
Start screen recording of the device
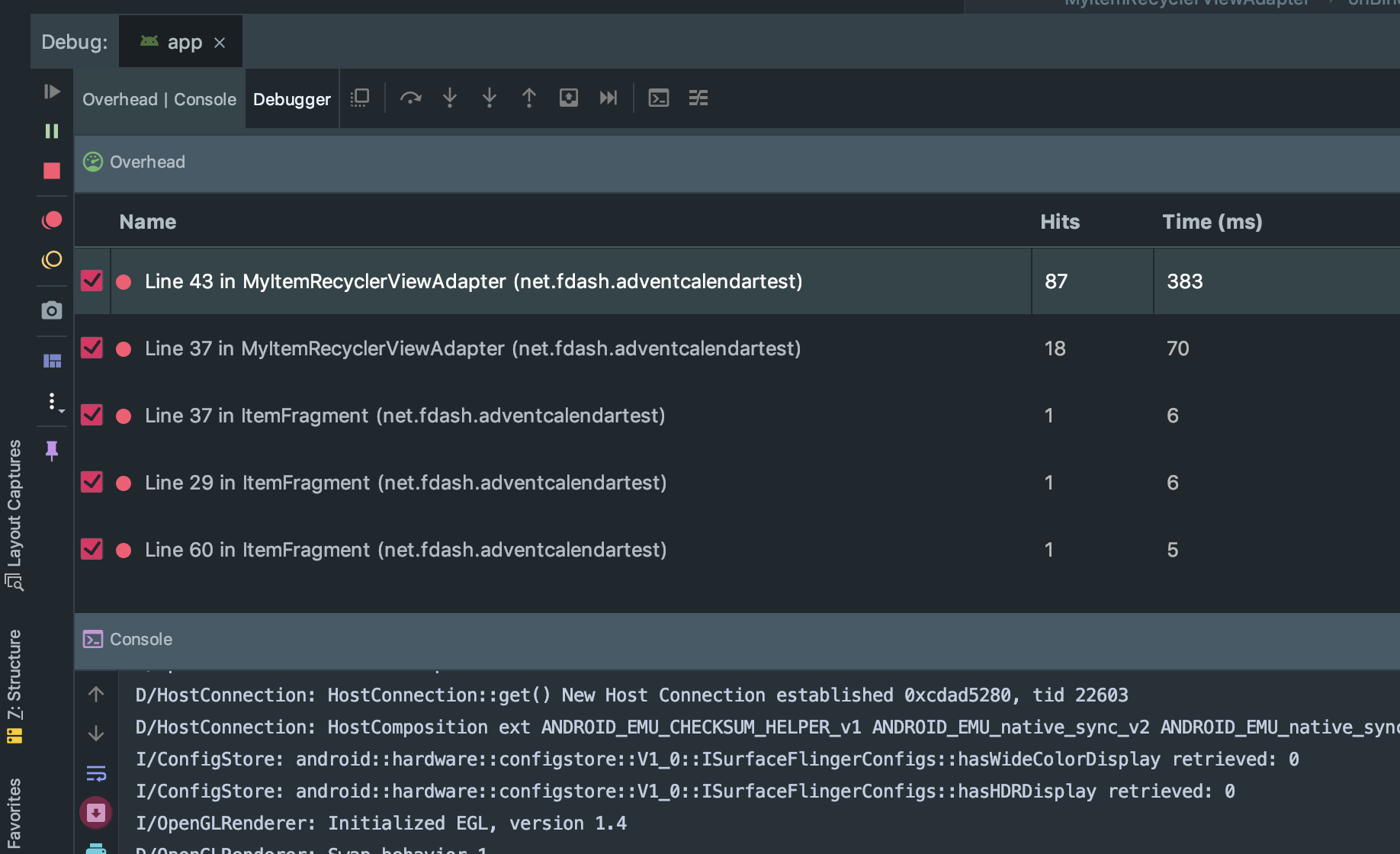(52, 220)
